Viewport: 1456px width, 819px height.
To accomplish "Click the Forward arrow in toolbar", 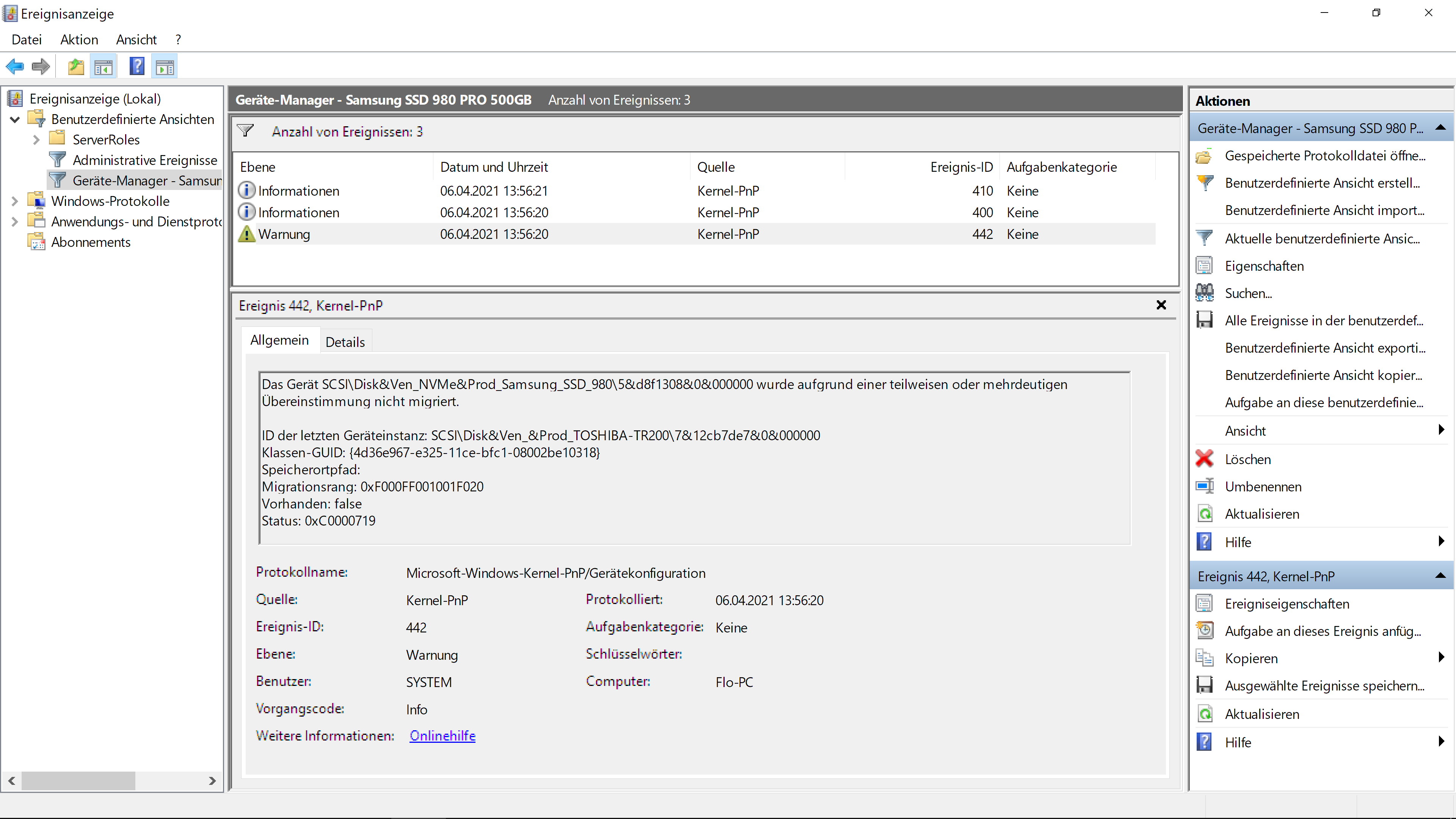I will click(x=41, y=67).
